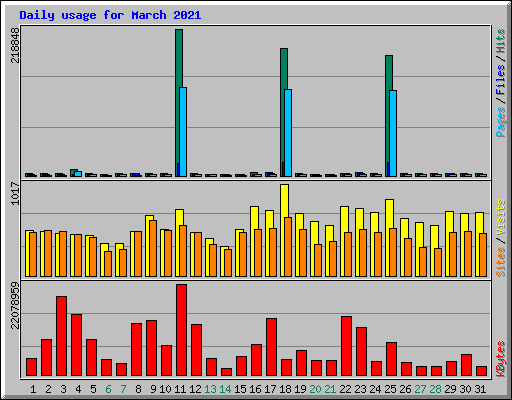The height and width of the screenshot is (400, 512).
Task: Click the red KBytes bar for day 1
Action: [x=31, y=367]
